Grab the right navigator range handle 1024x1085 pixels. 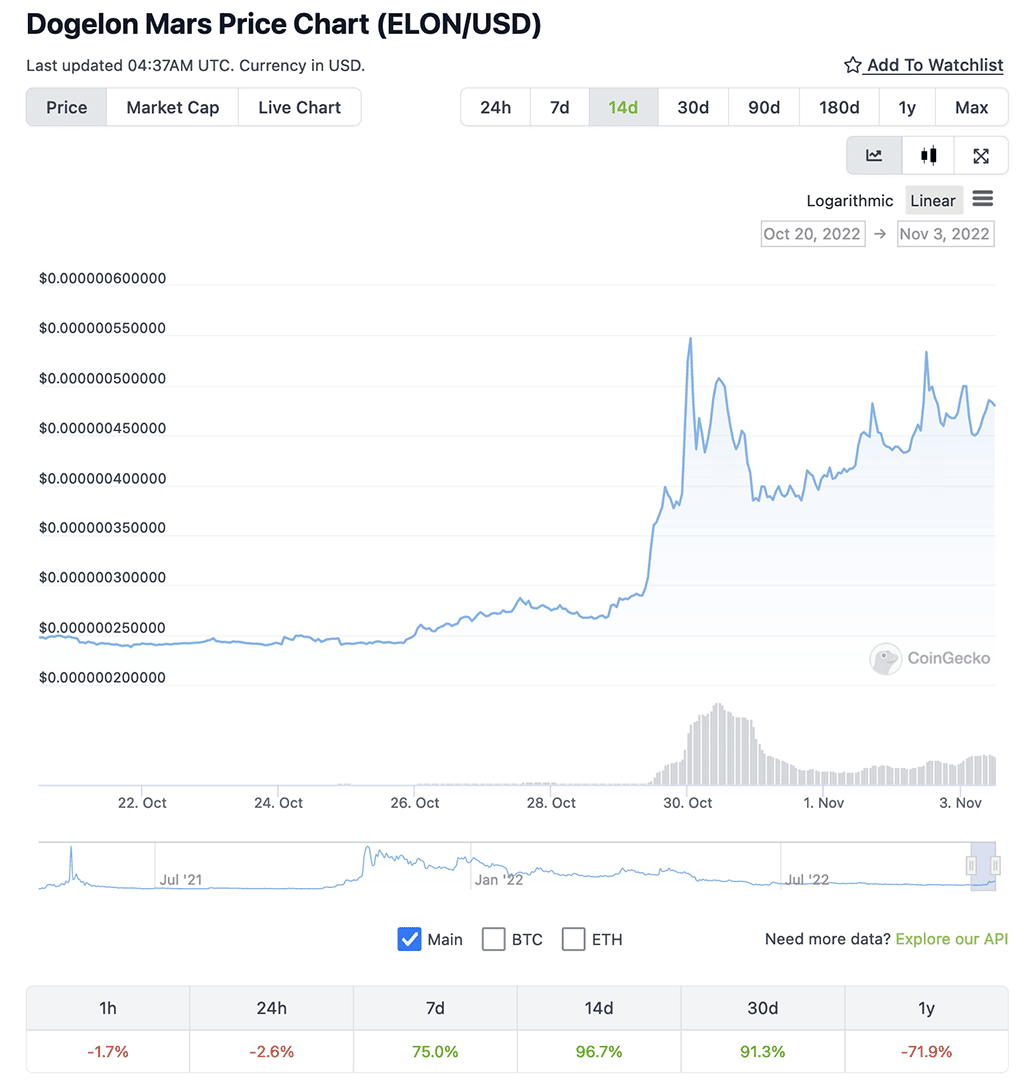click(x=995, y=866)
